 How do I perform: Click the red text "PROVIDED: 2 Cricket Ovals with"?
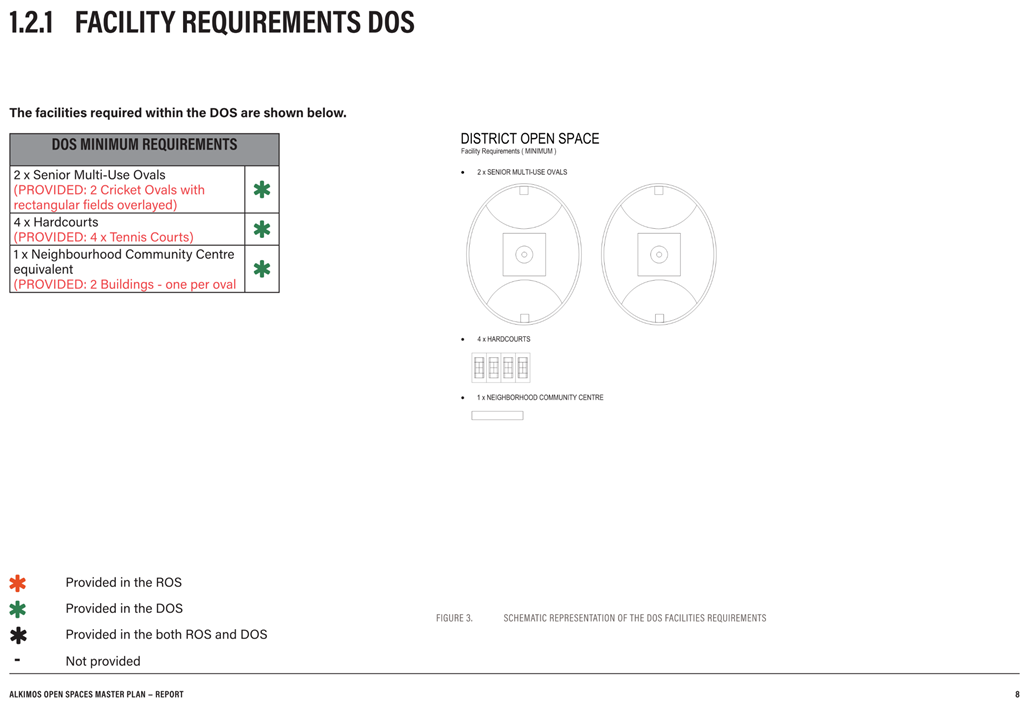(x=112, y=190)
